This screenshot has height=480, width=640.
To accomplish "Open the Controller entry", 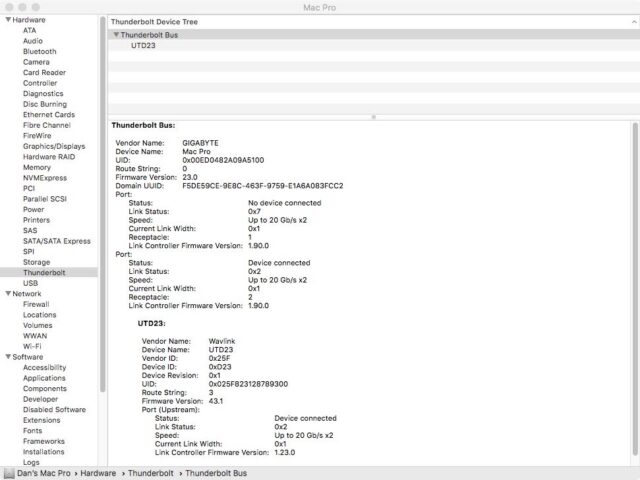I will [40, 83].
